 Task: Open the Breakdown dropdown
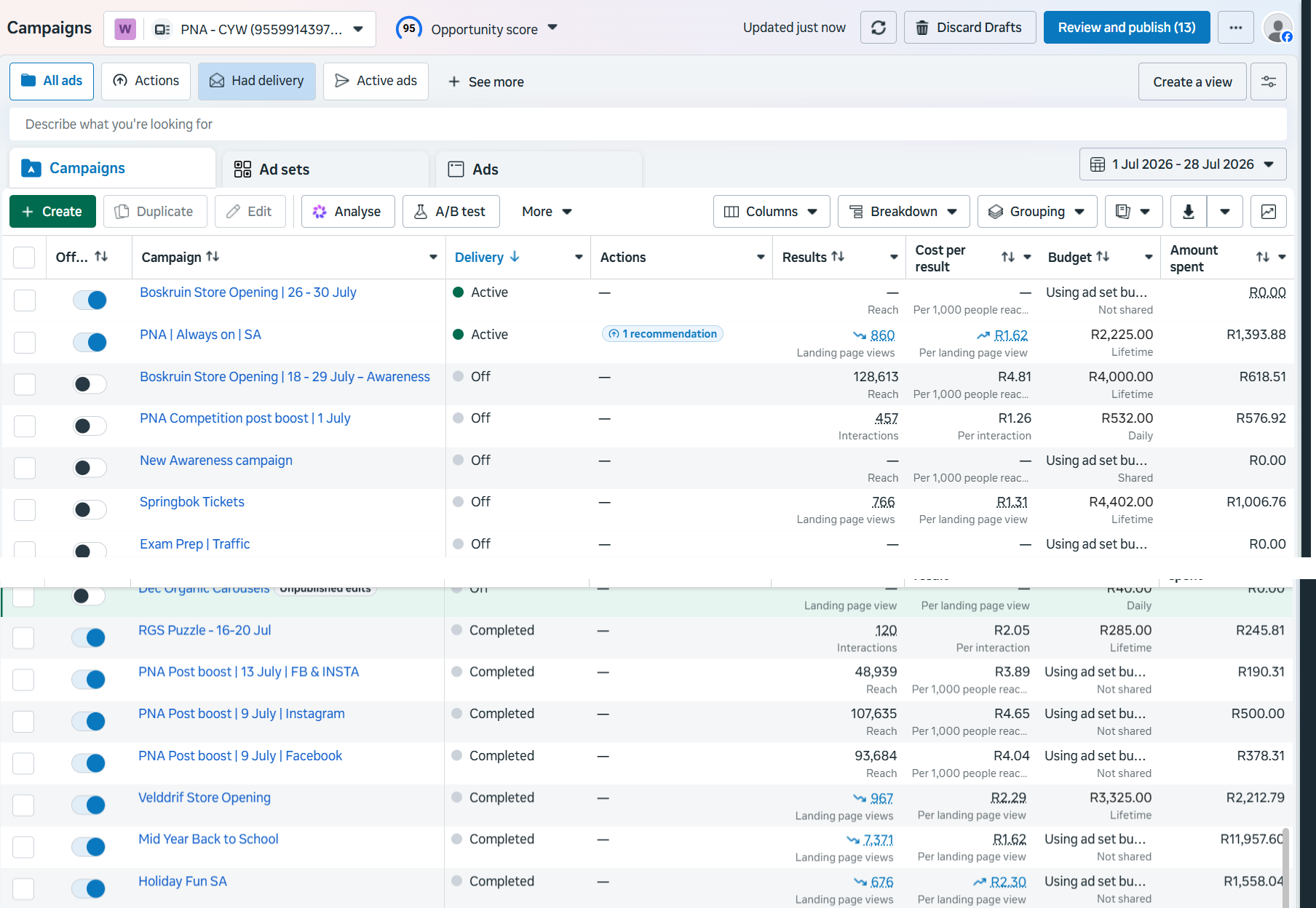click(x=903, y=212)
